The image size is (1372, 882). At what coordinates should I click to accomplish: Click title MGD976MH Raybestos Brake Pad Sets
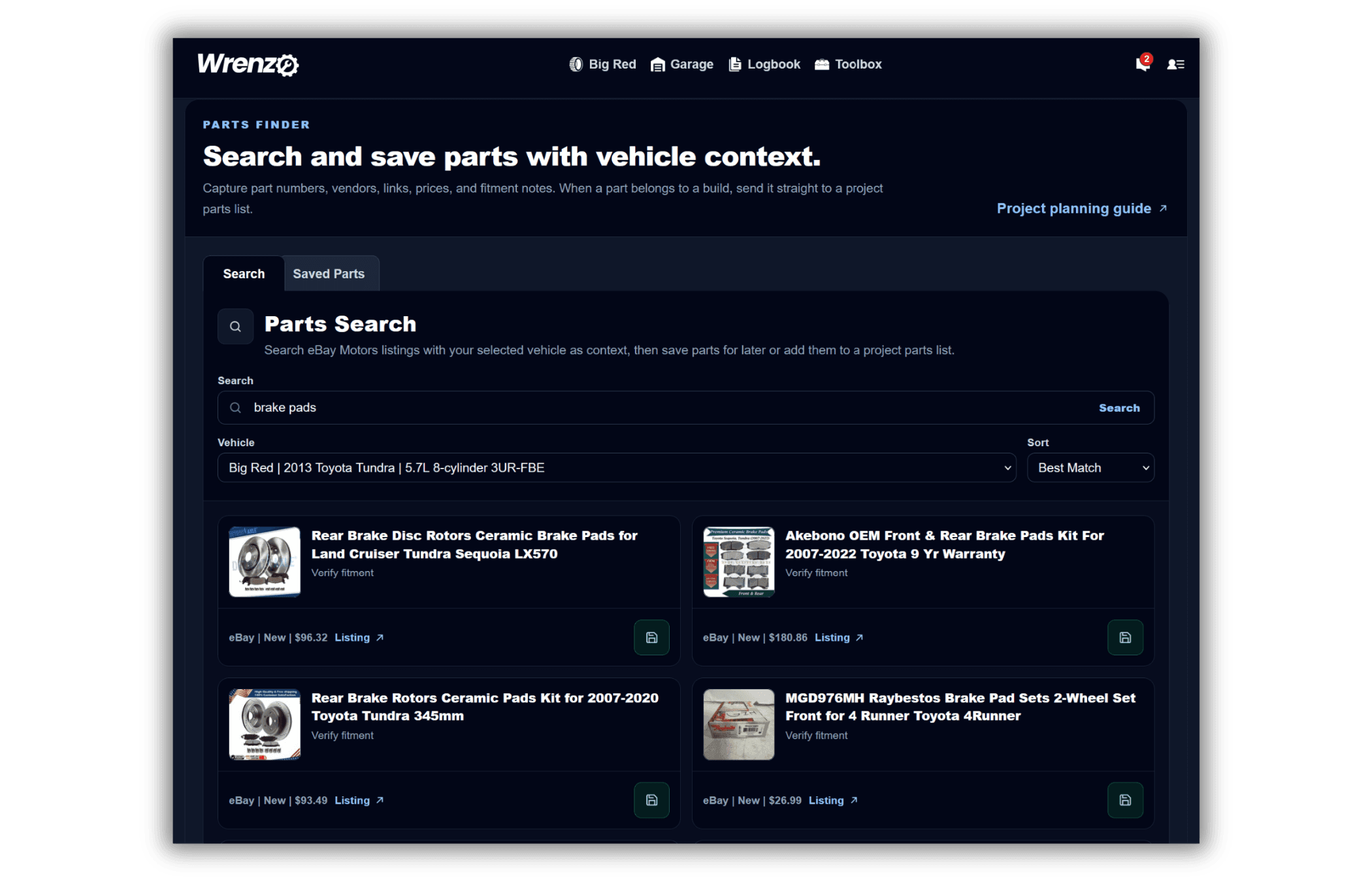pos(960,707)
